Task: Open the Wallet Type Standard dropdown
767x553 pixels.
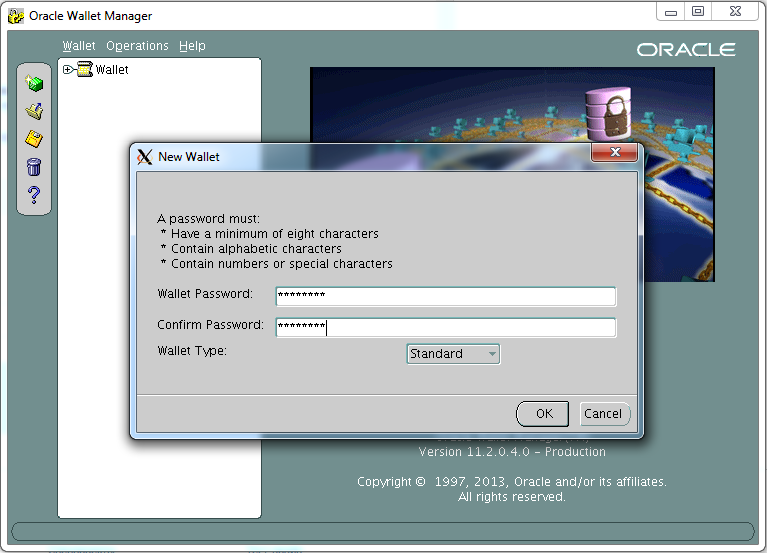Action: click(453, 354)
